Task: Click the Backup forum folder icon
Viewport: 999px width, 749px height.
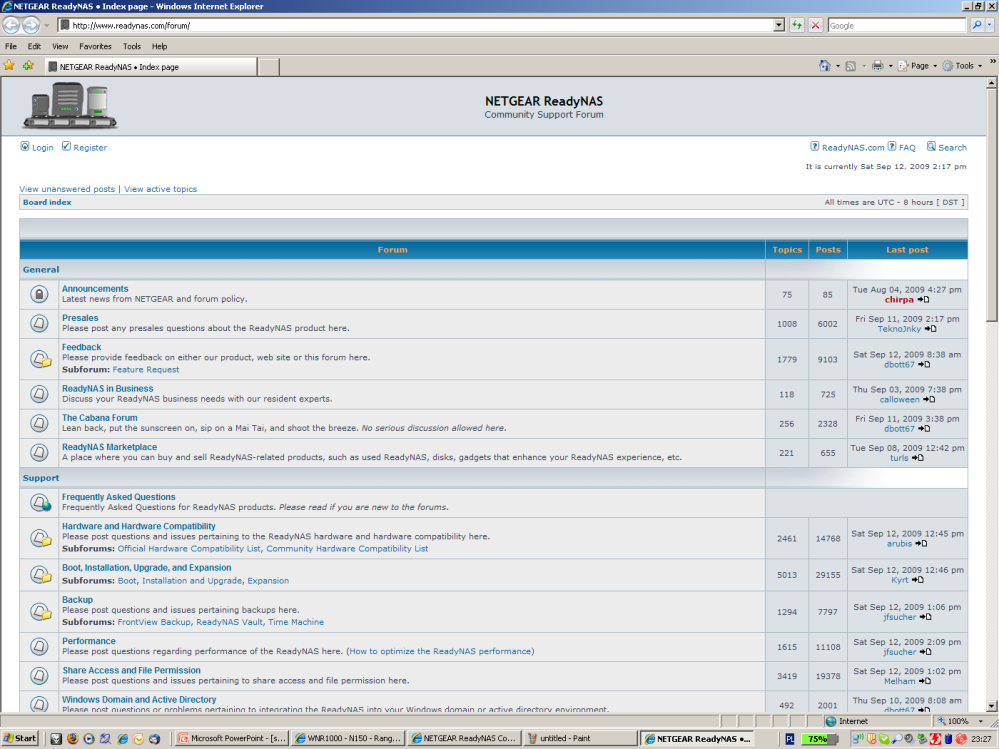Action: click(x=41, y=611)
